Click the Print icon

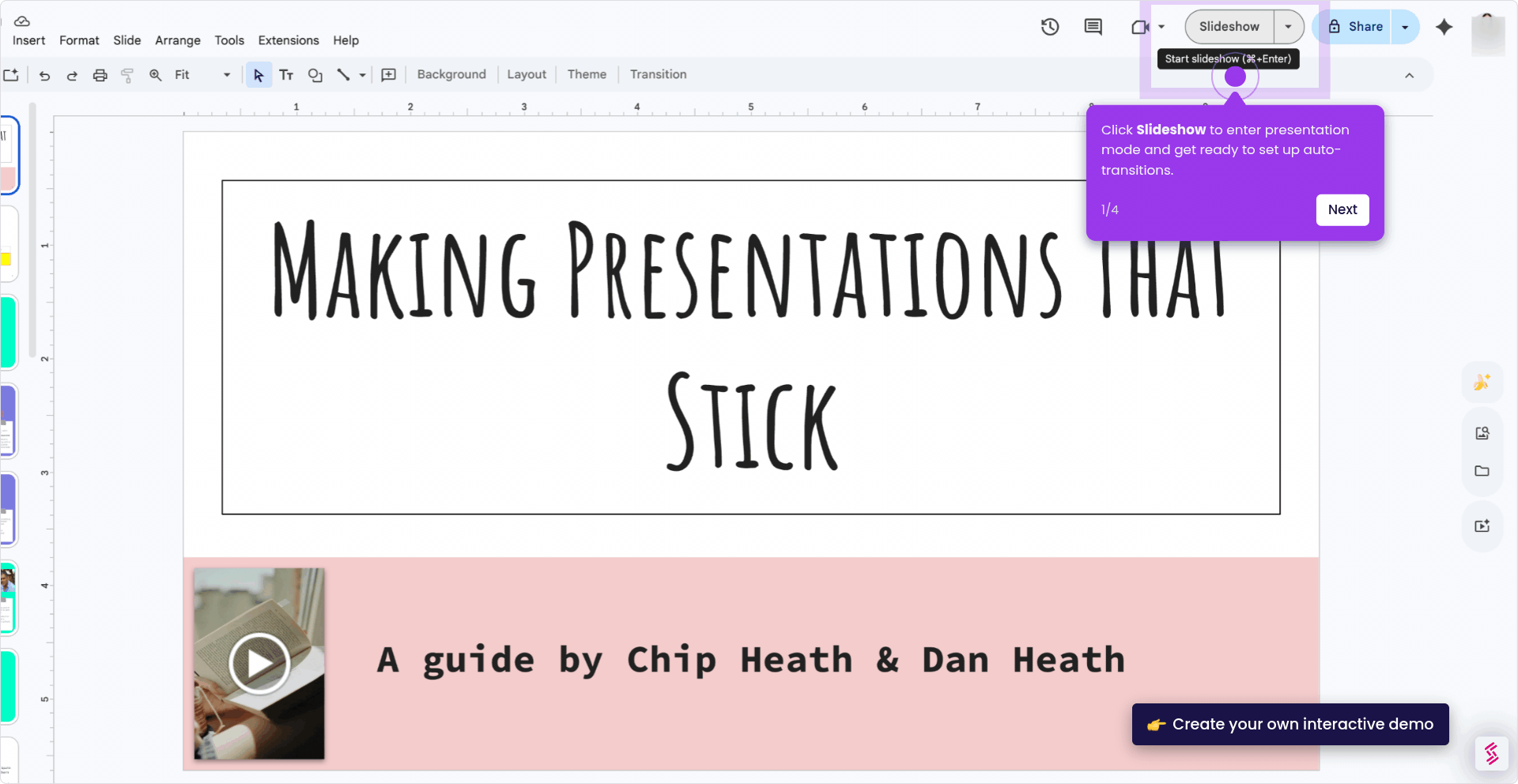point(100,75)
